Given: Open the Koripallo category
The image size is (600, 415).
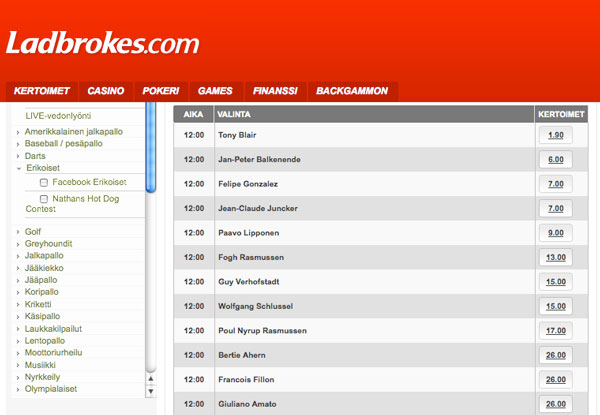Looking at the screenshot, I should tap(42, 292).
